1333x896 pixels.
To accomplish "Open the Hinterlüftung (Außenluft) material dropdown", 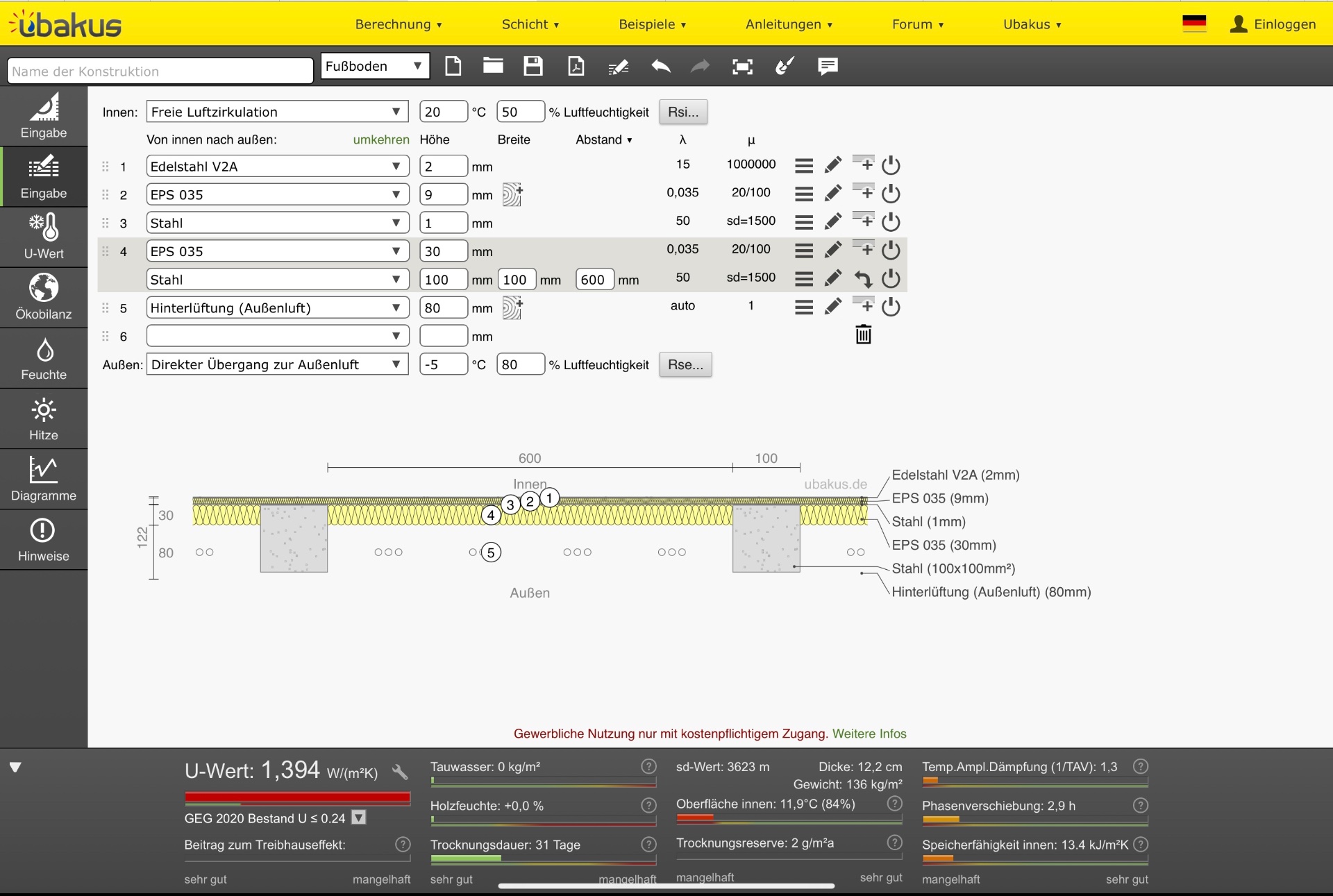I will [x=277, y=307].
